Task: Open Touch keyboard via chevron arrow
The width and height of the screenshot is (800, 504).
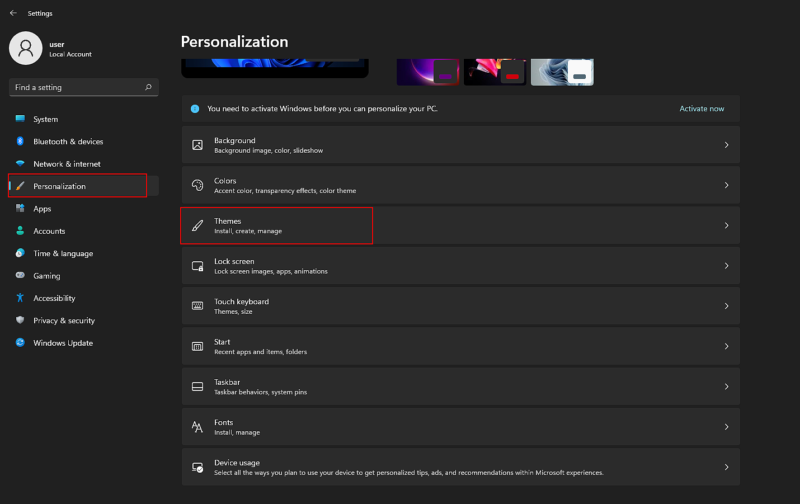Action: pos(727,306)
